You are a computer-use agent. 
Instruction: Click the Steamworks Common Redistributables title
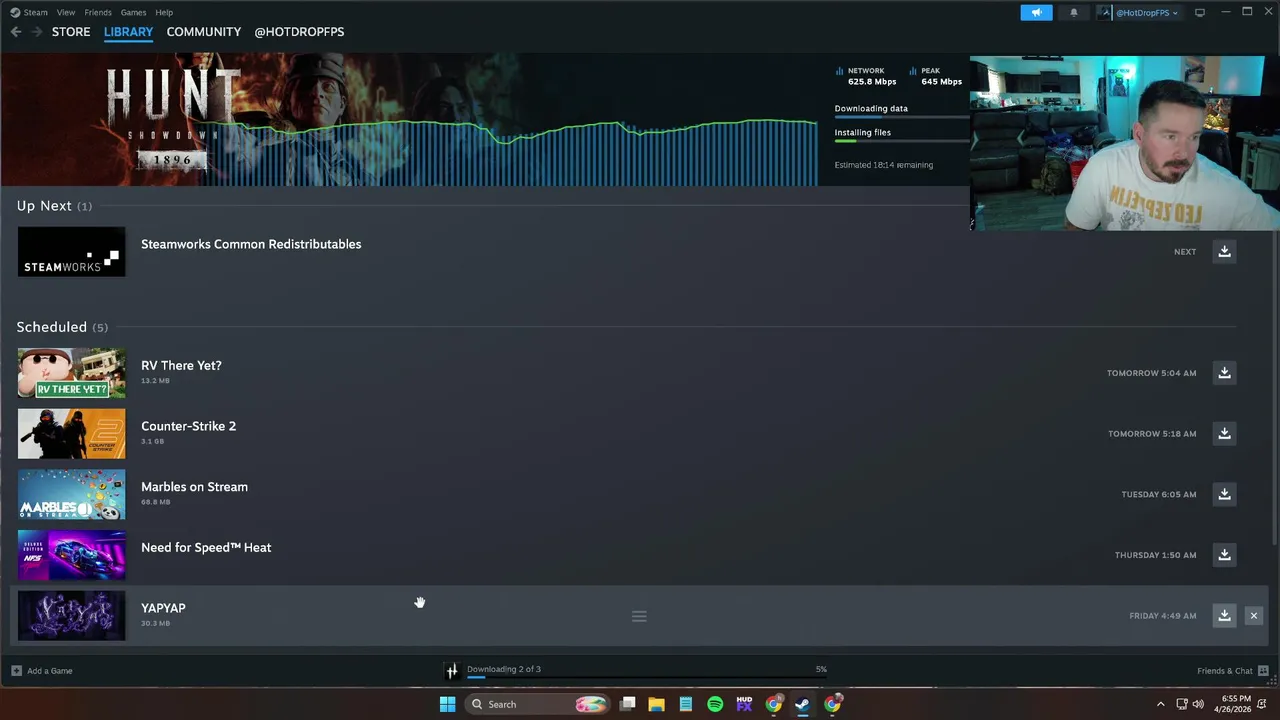tap(251, 244)
